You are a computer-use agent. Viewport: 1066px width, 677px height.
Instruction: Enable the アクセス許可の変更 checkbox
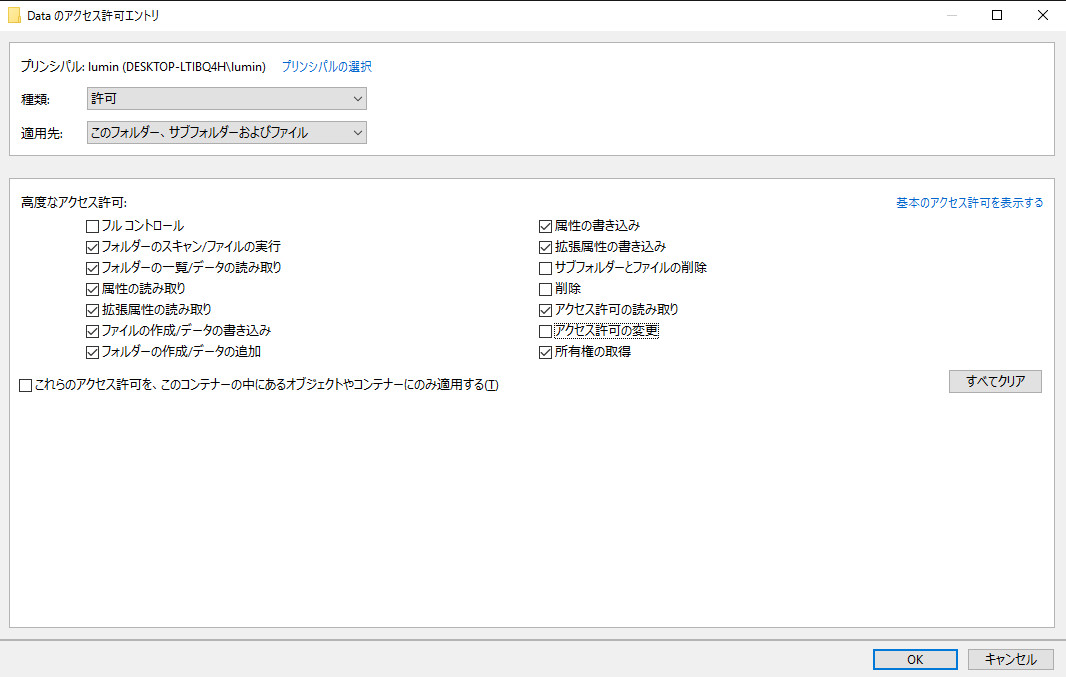(545, 332)
